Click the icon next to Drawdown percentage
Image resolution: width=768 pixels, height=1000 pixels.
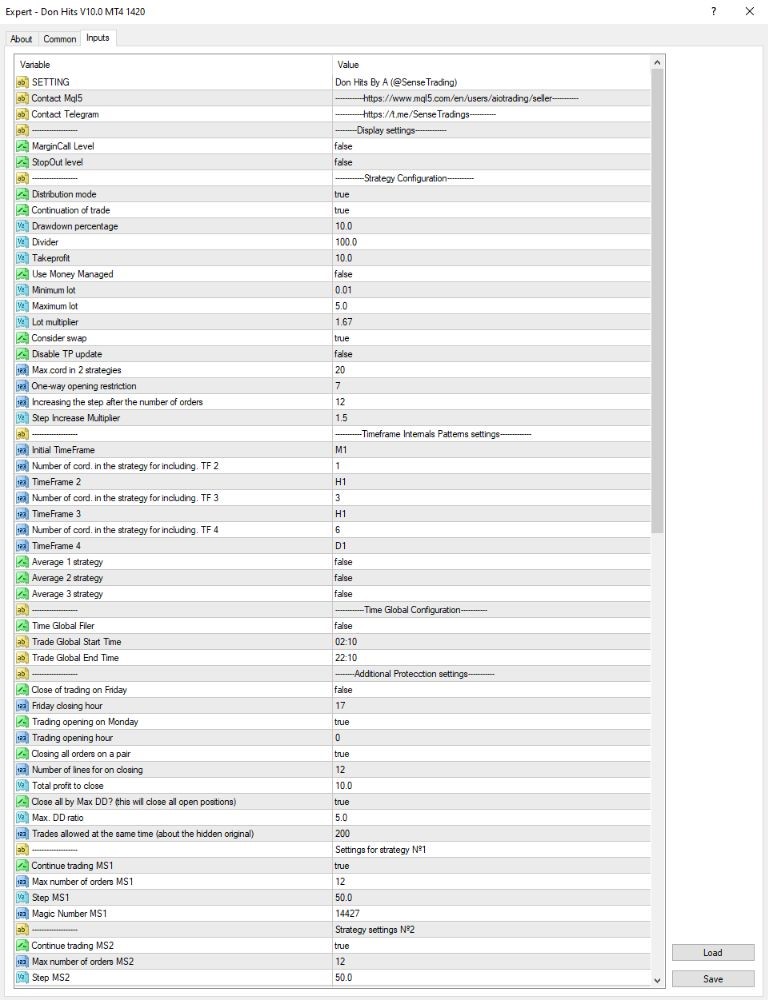pyautogui.click(x=22, y=226)
